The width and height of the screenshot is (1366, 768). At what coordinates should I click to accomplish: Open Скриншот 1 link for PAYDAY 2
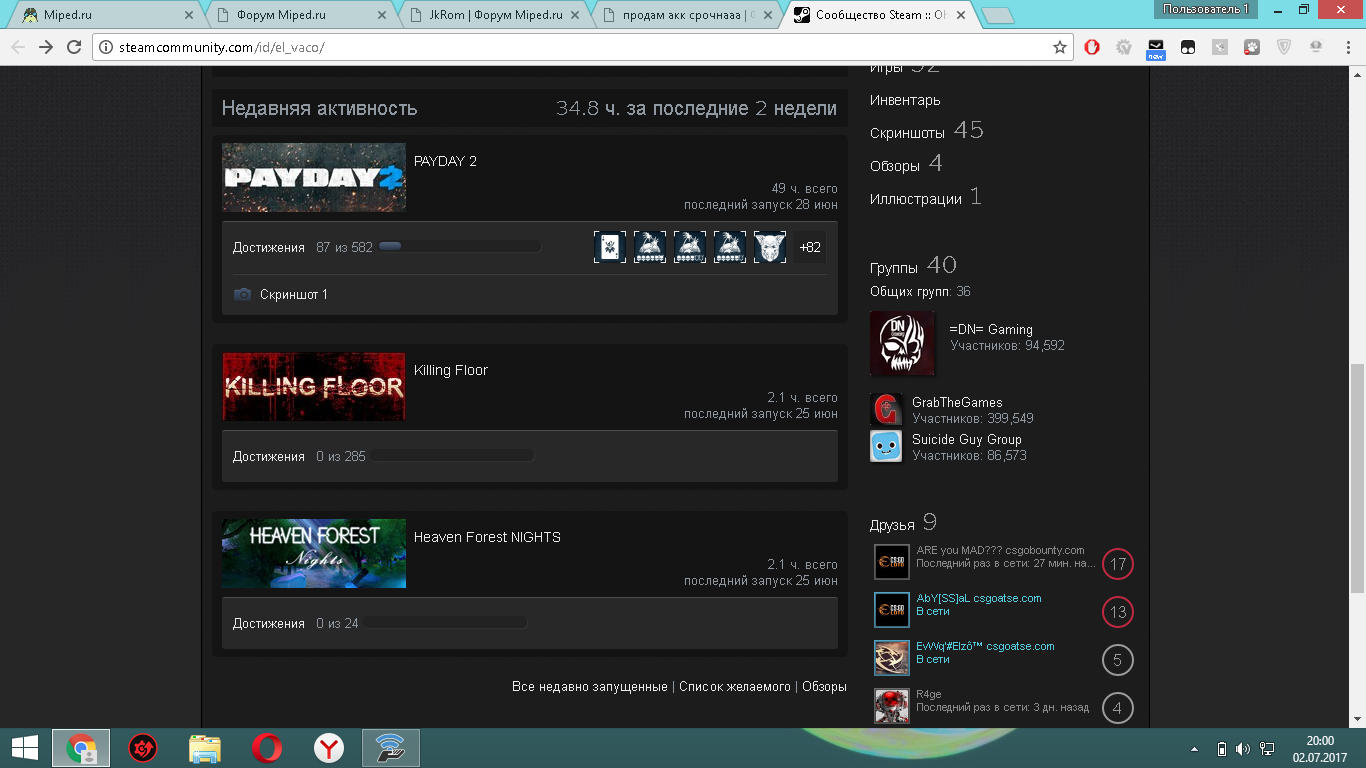[294, 295]
